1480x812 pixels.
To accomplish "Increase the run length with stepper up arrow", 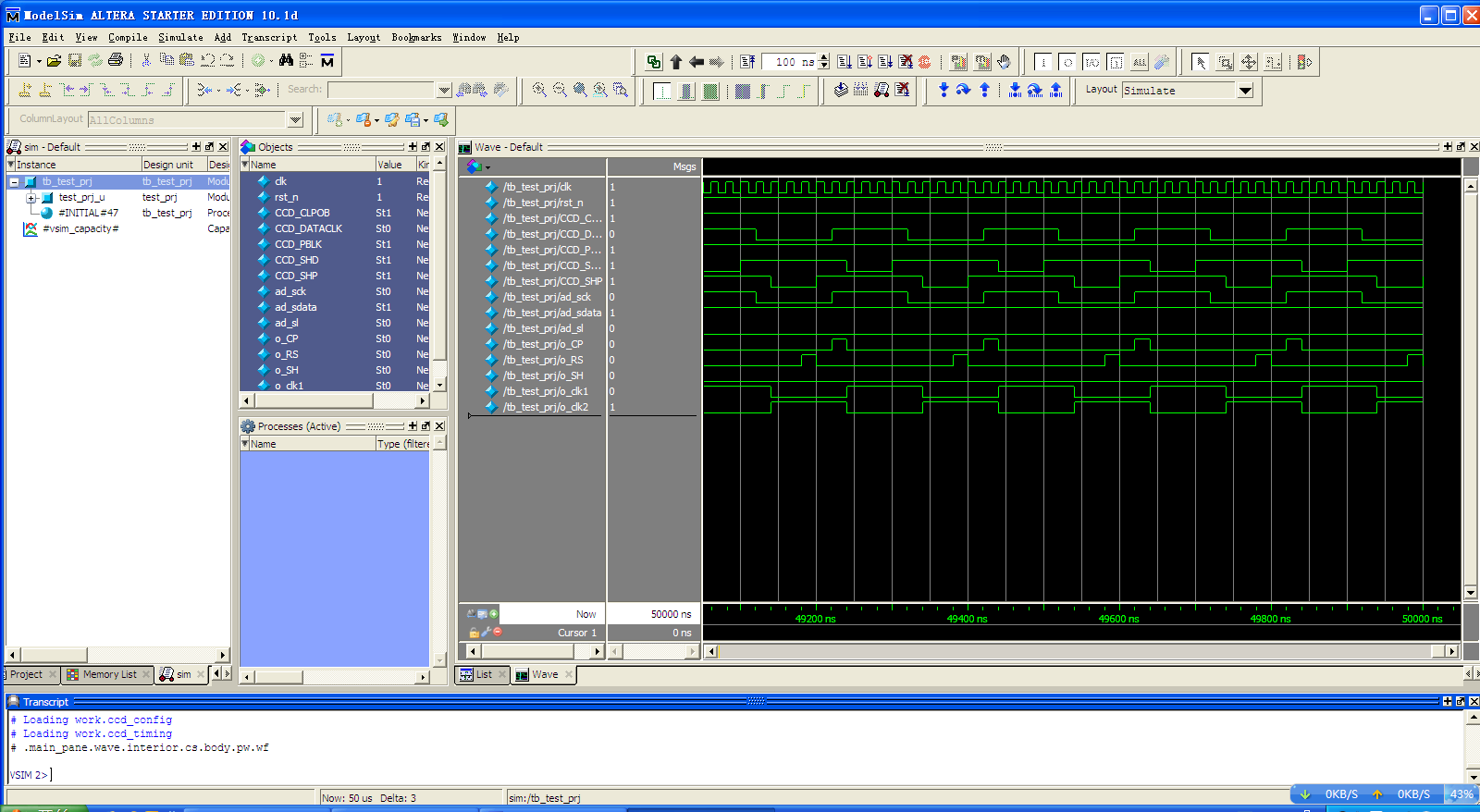I will click(824, 57).
